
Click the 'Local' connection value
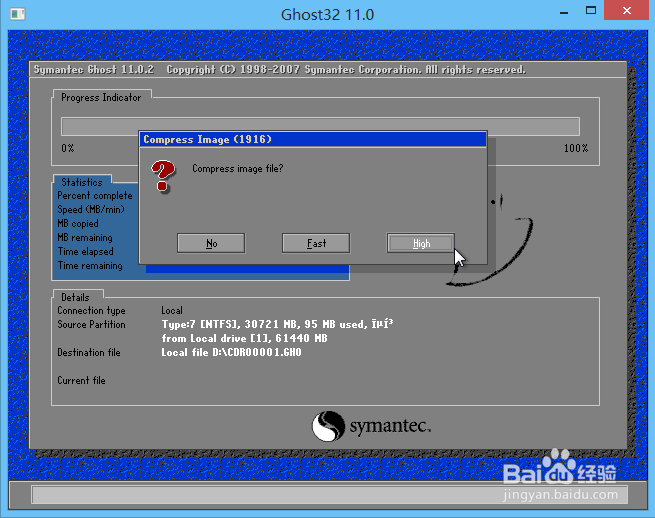[x=172, y=310]
